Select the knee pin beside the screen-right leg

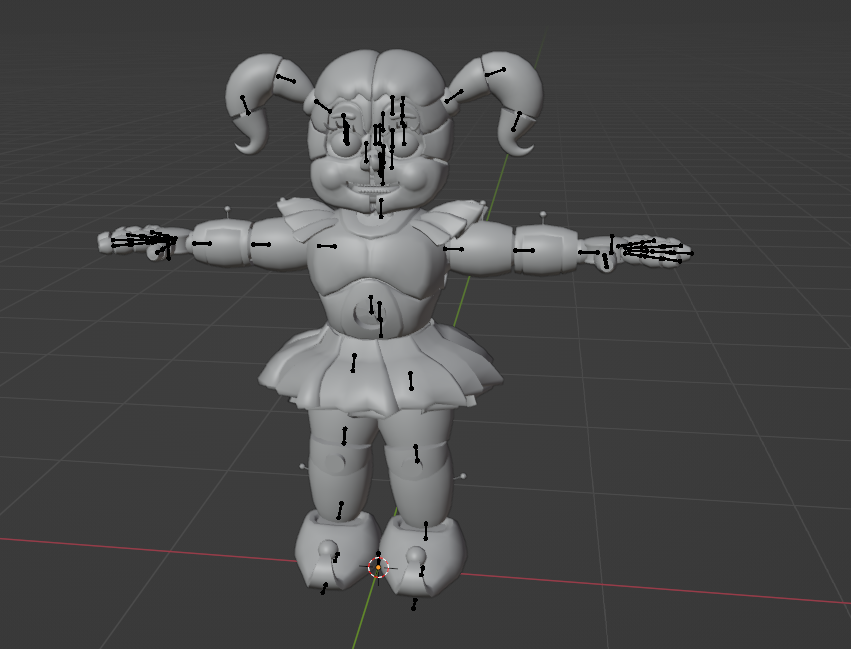click(x=460, y=477)
